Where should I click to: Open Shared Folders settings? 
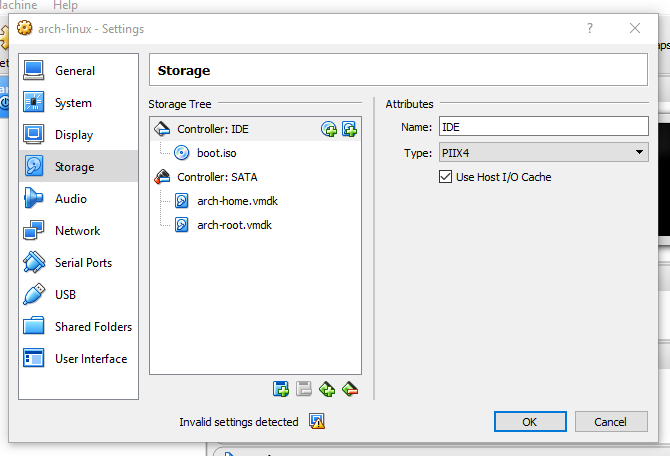point(79,327)
